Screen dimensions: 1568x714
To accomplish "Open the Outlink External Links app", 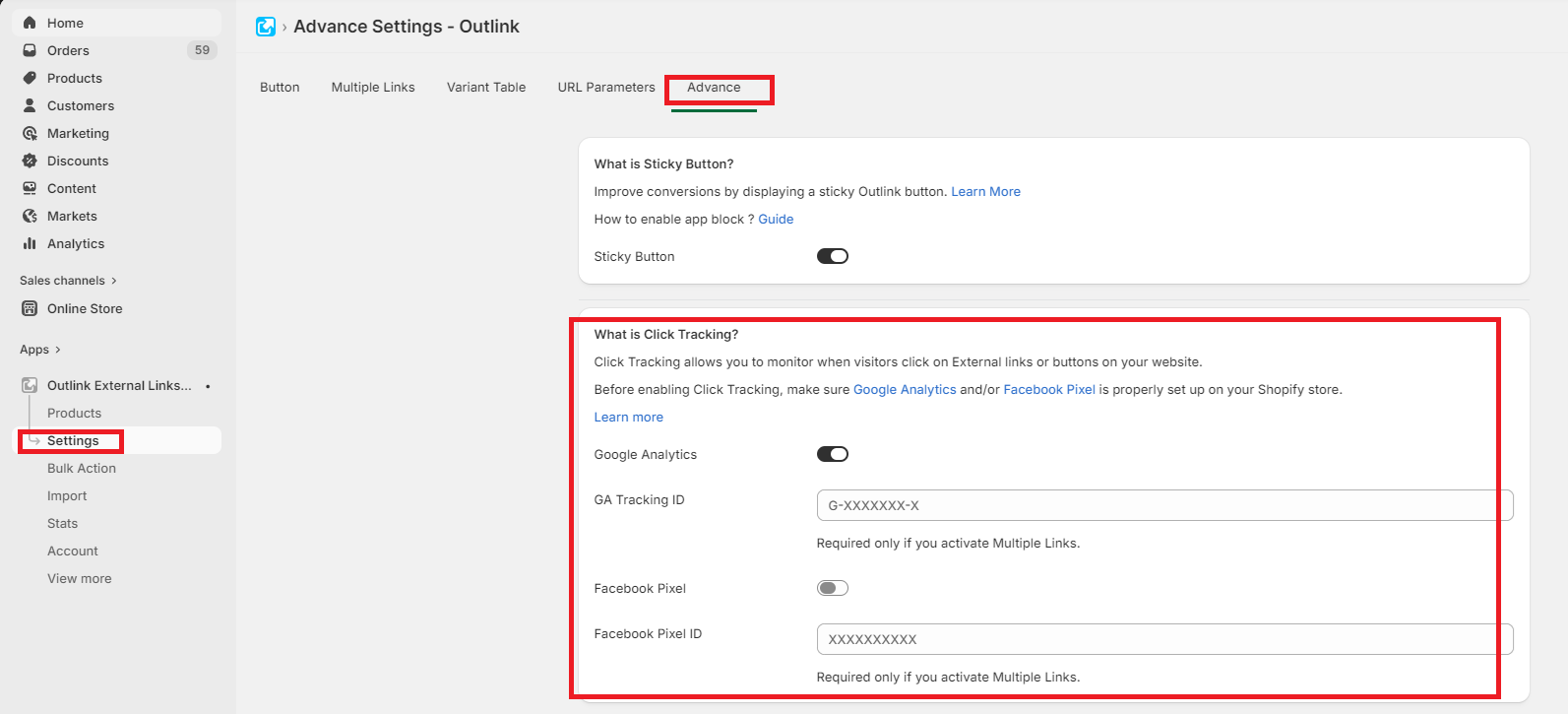I will [x=119, y=385].
